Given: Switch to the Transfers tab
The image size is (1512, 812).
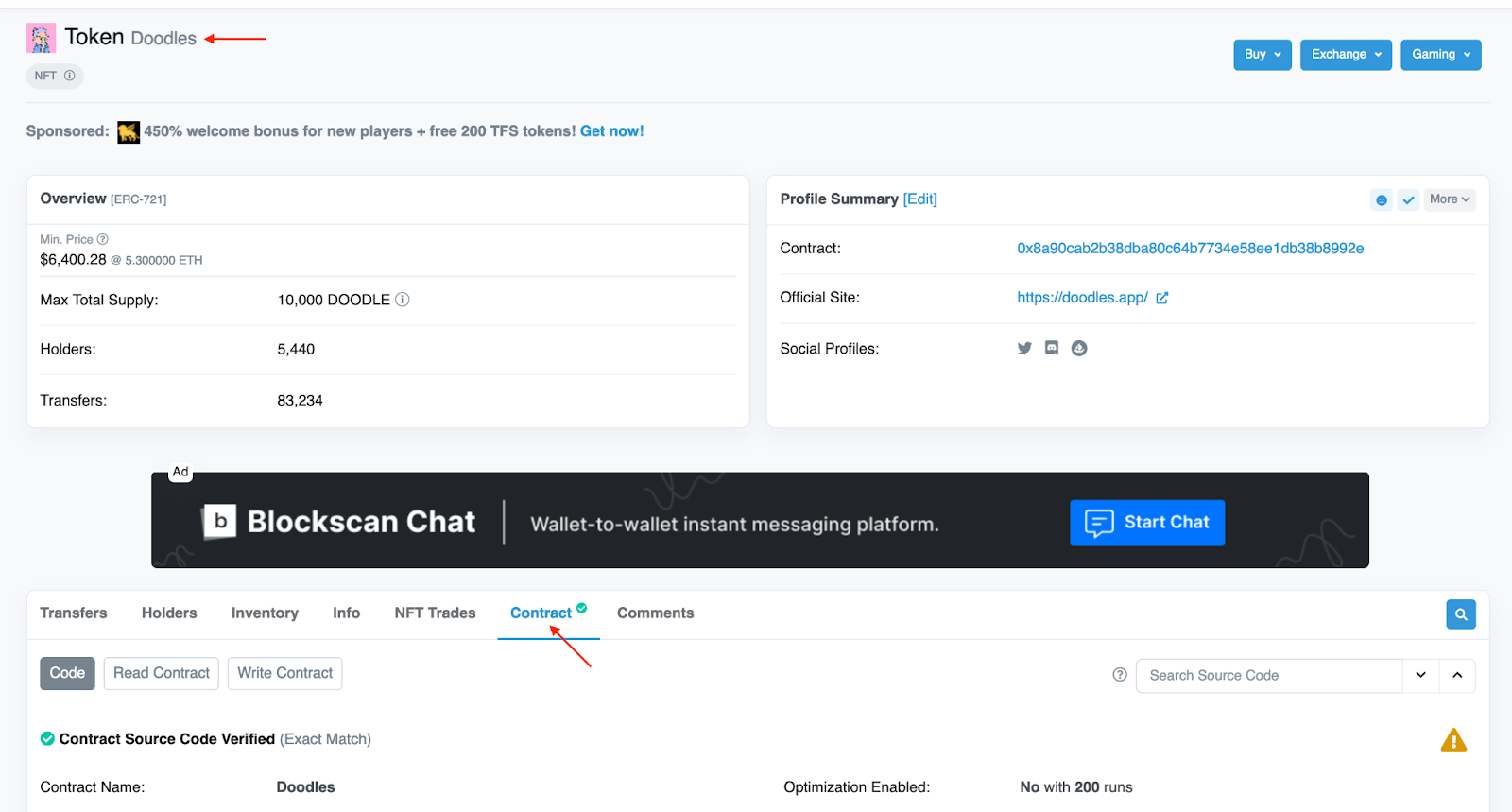Looking at the screenshot, I should [x=74, y=613].
